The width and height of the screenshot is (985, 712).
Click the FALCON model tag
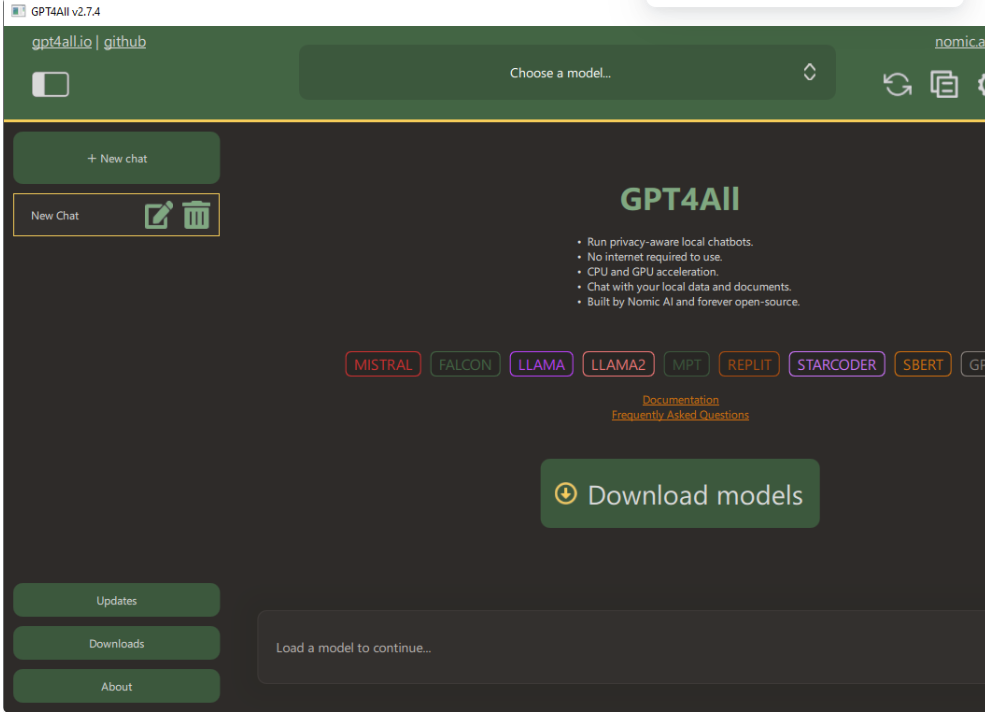point(465,364)
